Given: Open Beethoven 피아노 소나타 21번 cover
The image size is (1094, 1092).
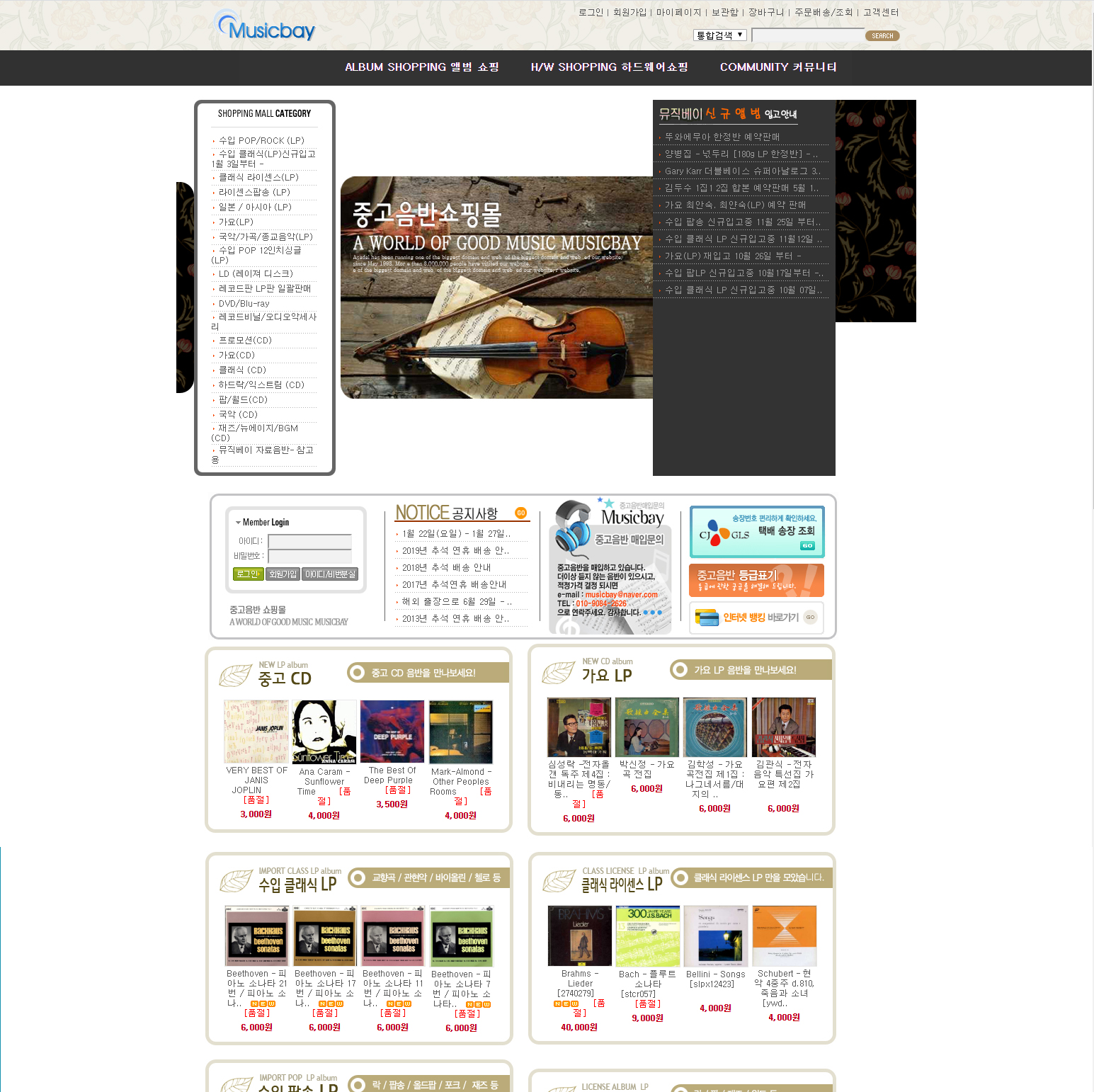Looking at the screenshot, I should click(257, 936).
